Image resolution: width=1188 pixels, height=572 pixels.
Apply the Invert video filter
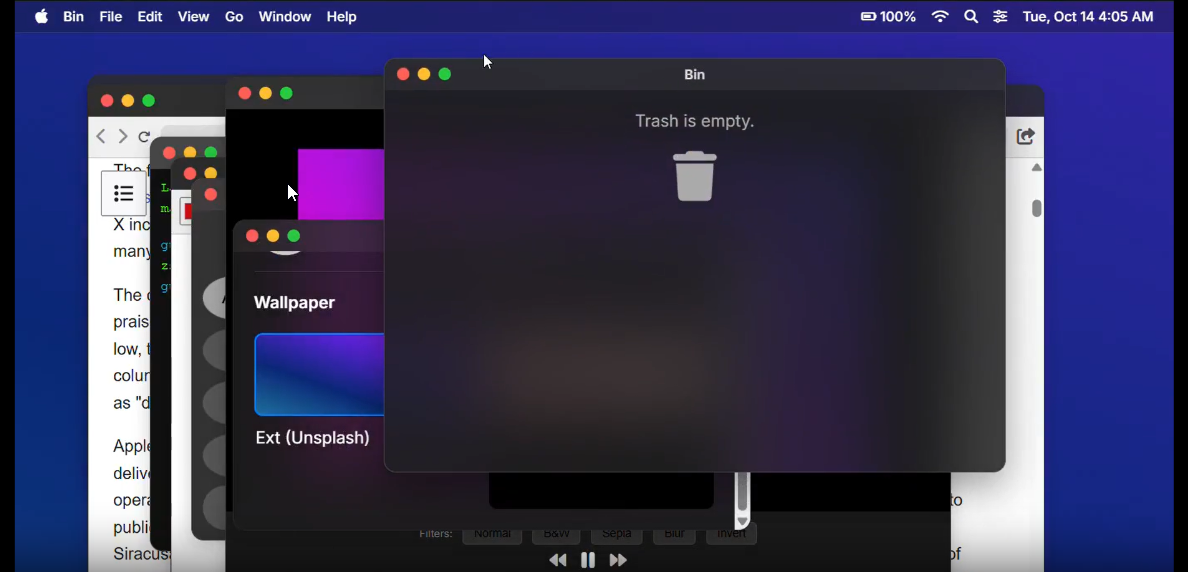(731, 533)
